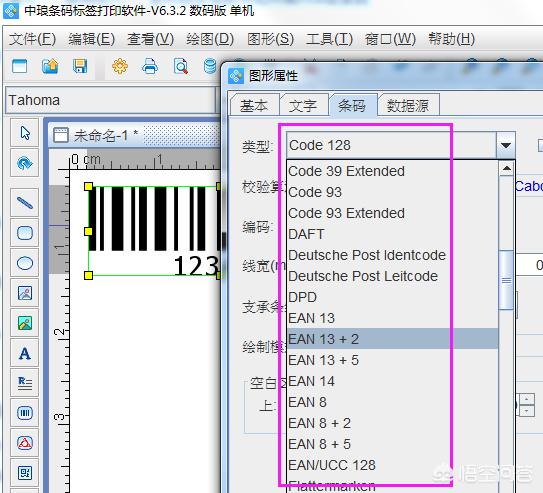Image resolution: width=543 pixels, height=493 pixels.
Task: Choose EAN/UCC 128 barcode type
Action: coord(392,465)
